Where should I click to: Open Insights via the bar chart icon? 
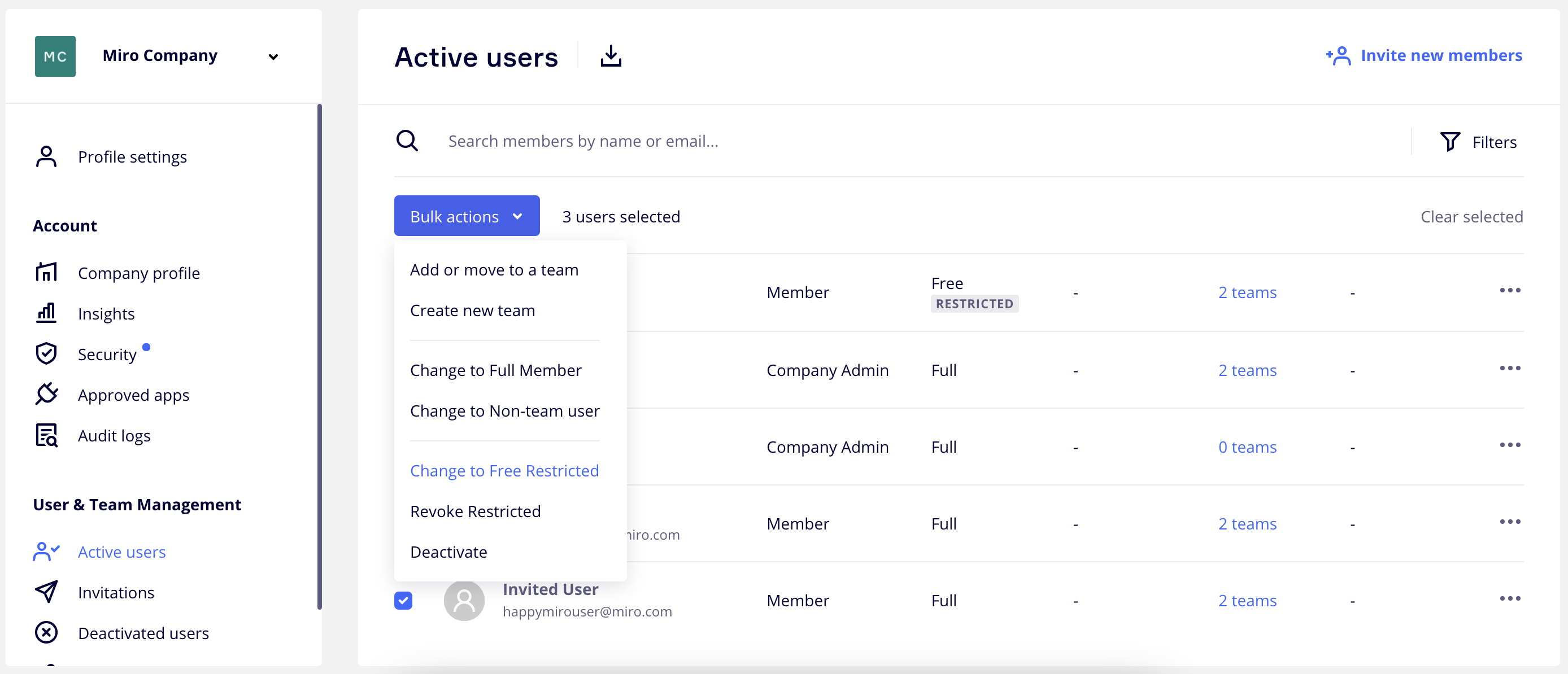(46, 313)
